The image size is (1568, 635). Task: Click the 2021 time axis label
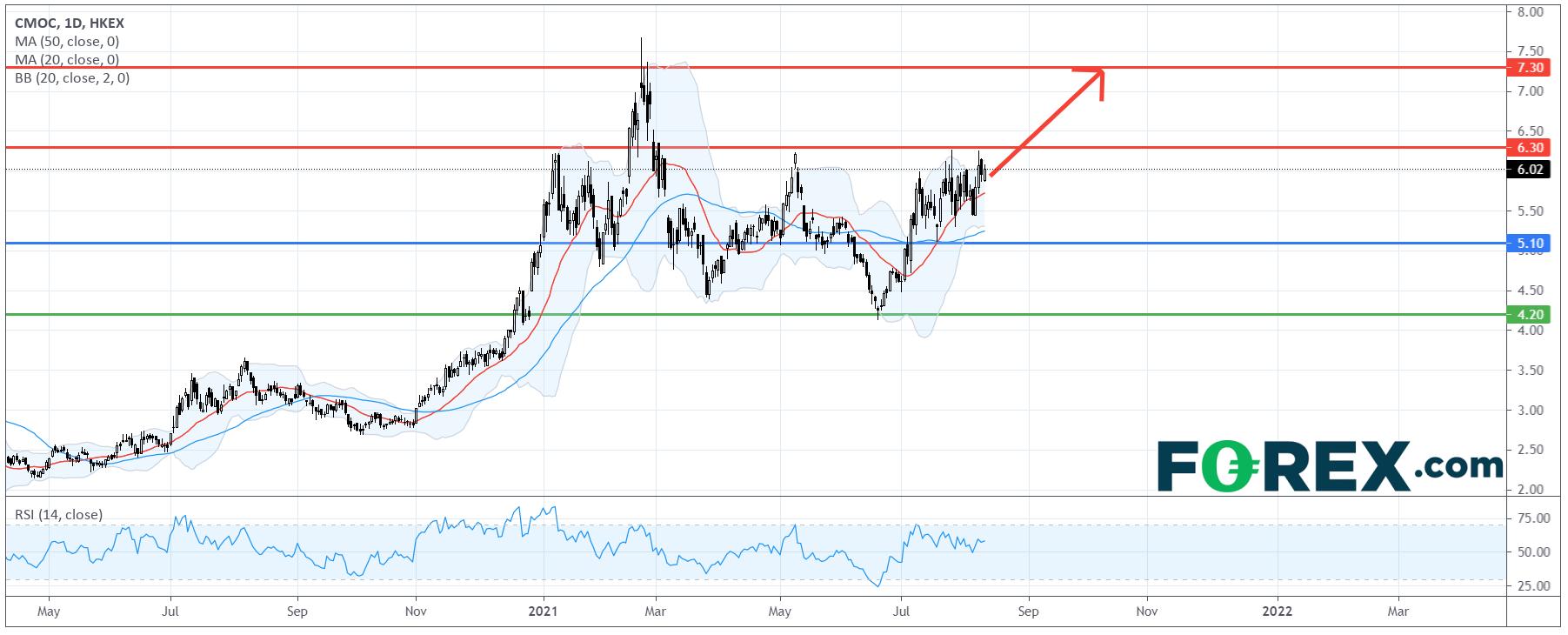(543, 612)
